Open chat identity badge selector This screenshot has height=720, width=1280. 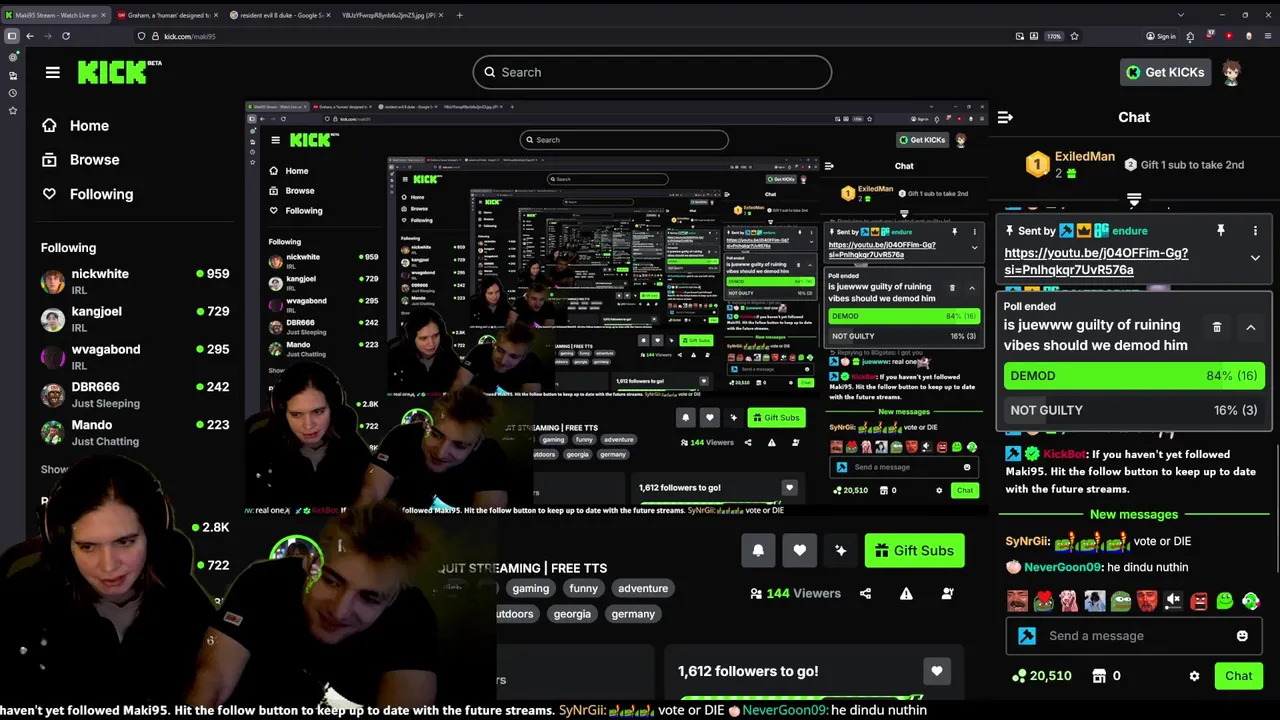[x=1027, y=636]
